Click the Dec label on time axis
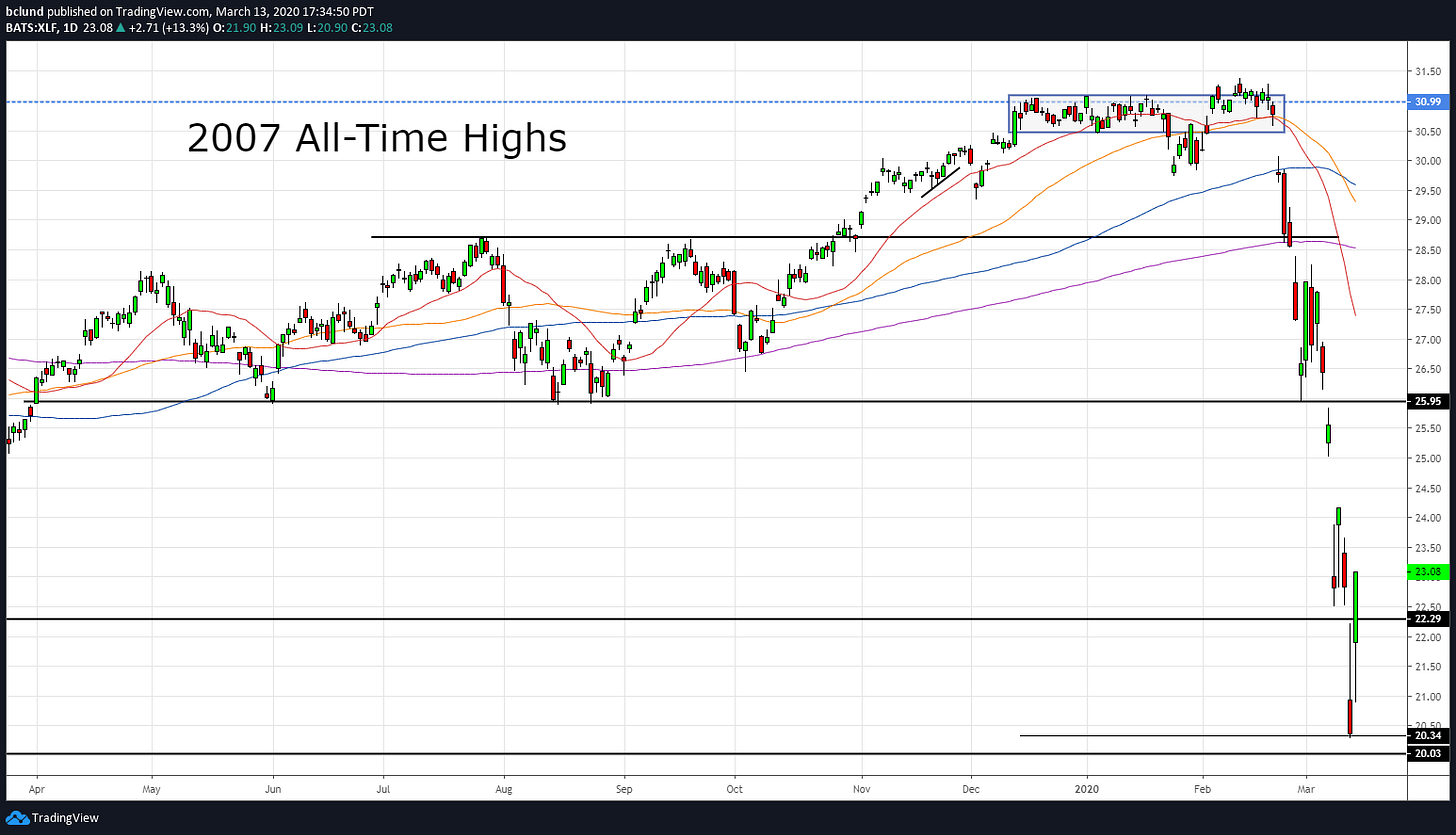The height and width of the screenshot is (835, 1456). tap(971, 787)
